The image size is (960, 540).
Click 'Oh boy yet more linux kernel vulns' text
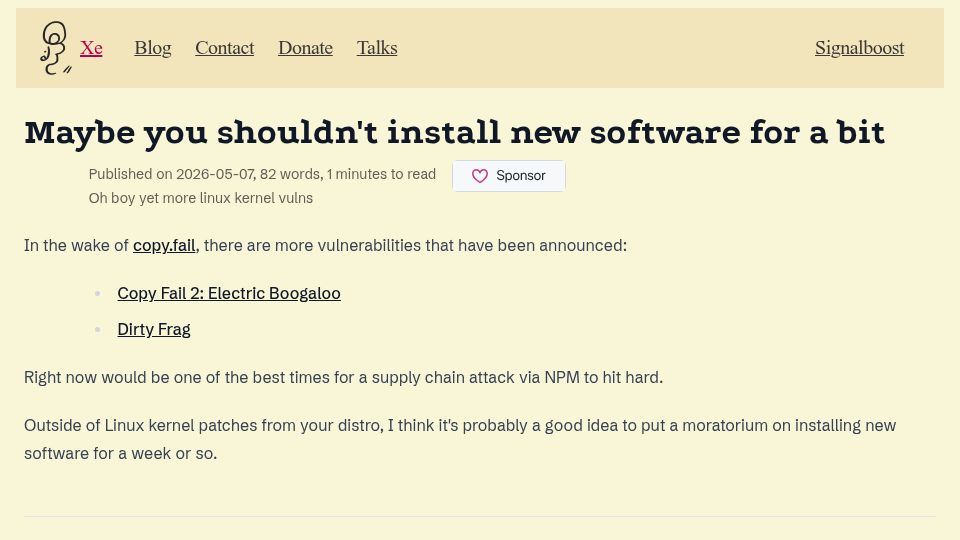click(201, 198)
